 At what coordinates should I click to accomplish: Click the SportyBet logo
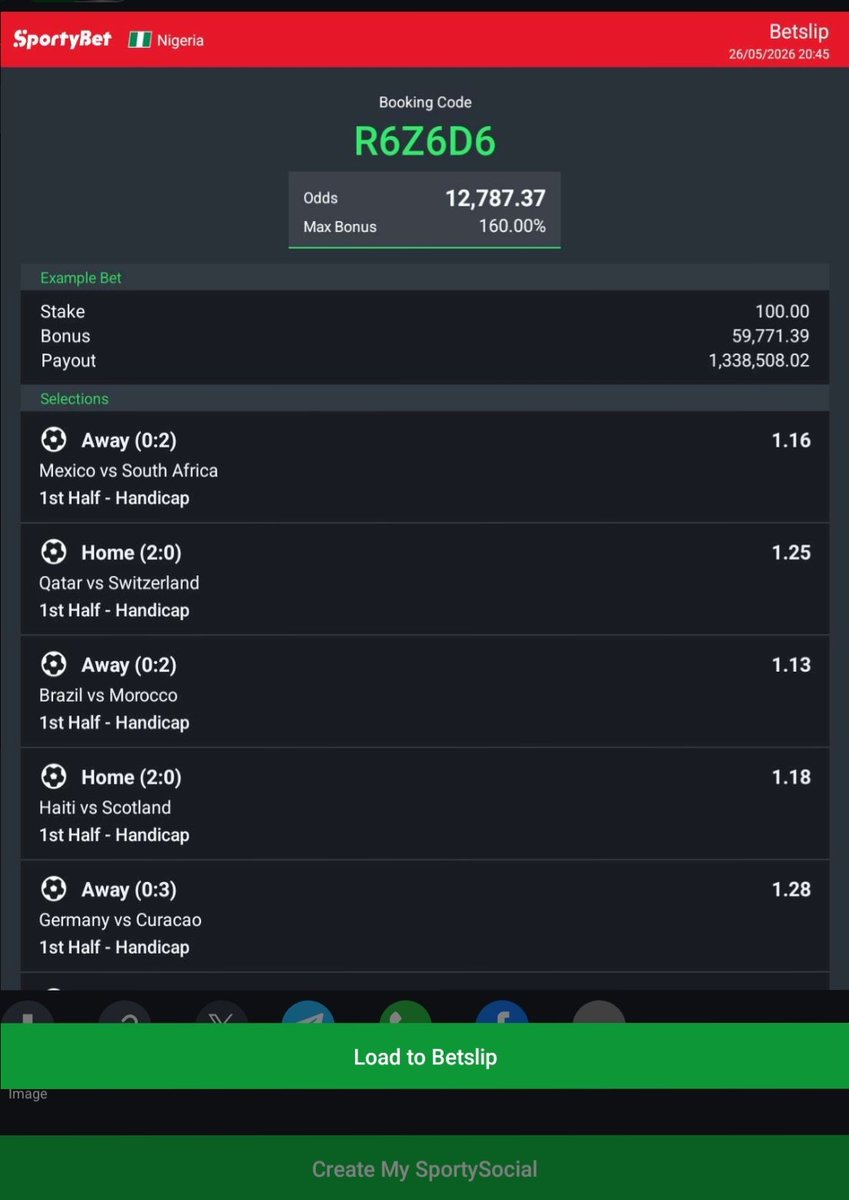point(62,40)
